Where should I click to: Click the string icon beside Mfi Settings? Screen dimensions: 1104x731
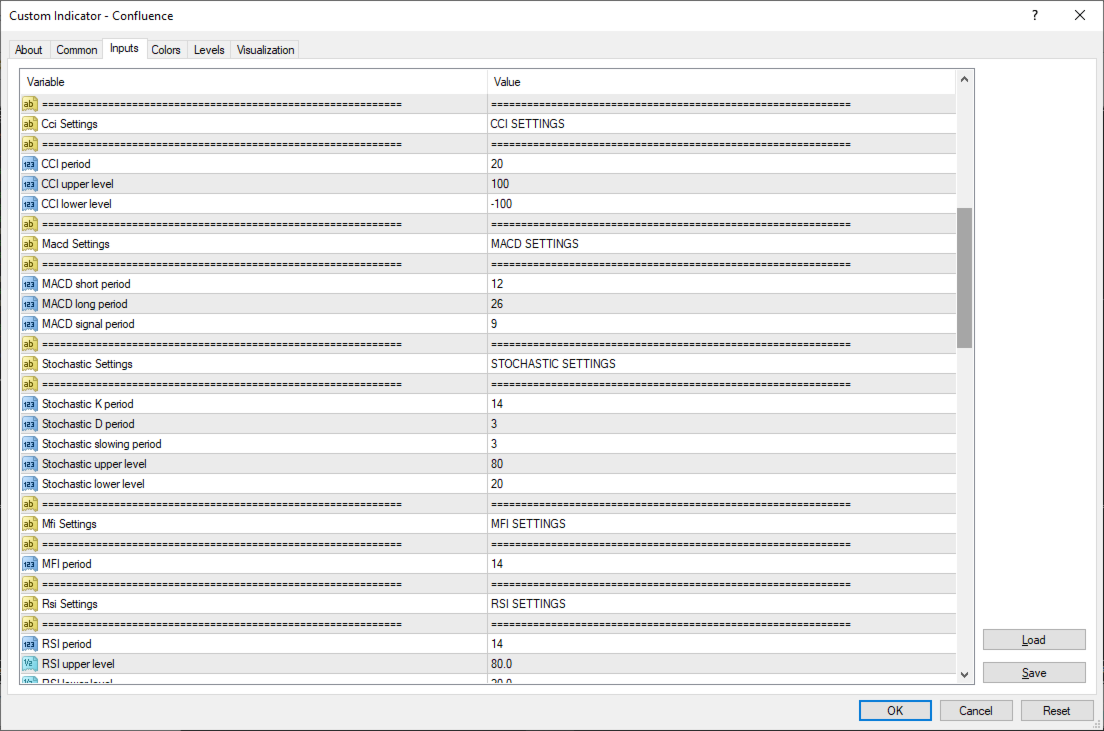(x=29, y=524)
